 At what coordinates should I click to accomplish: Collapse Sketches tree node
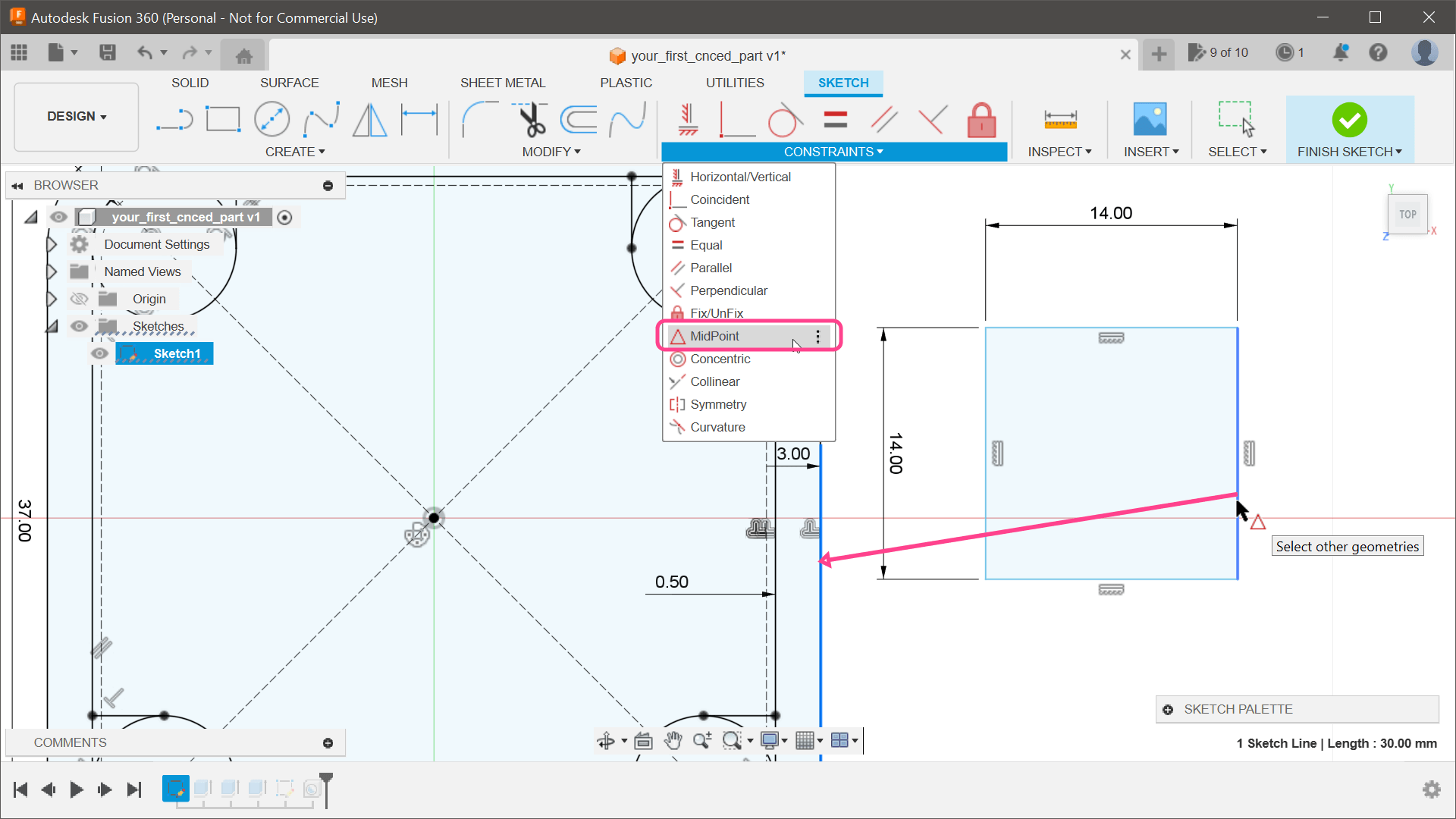tap(52, 326)
